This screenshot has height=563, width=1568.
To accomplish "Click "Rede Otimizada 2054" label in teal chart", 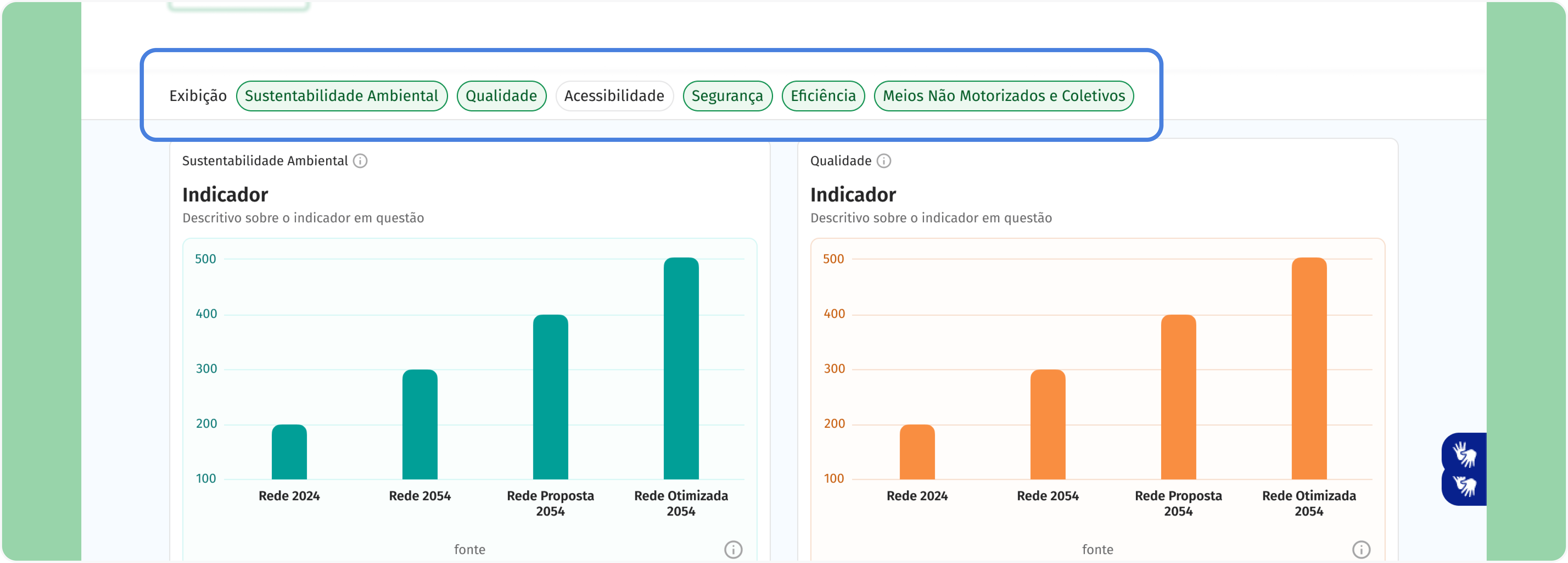I will [681, 503].
